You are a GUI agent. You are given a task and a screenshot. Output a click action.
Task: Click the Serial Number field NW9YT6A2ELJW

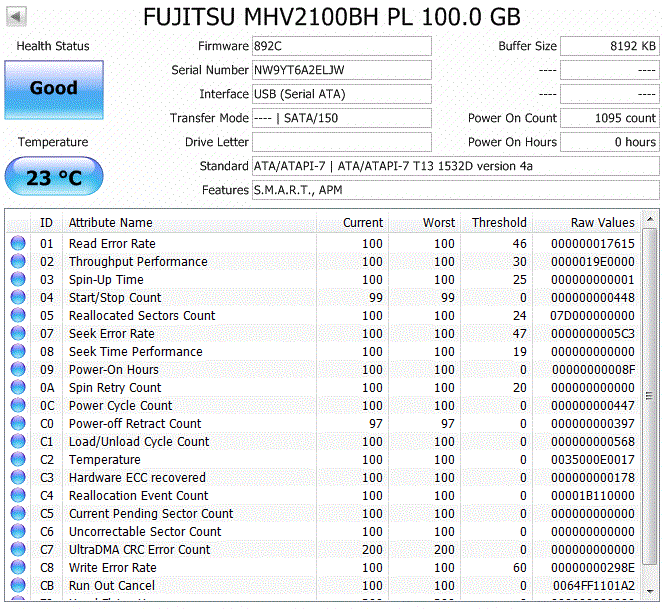pyautogui.click(x=342, y=70)
